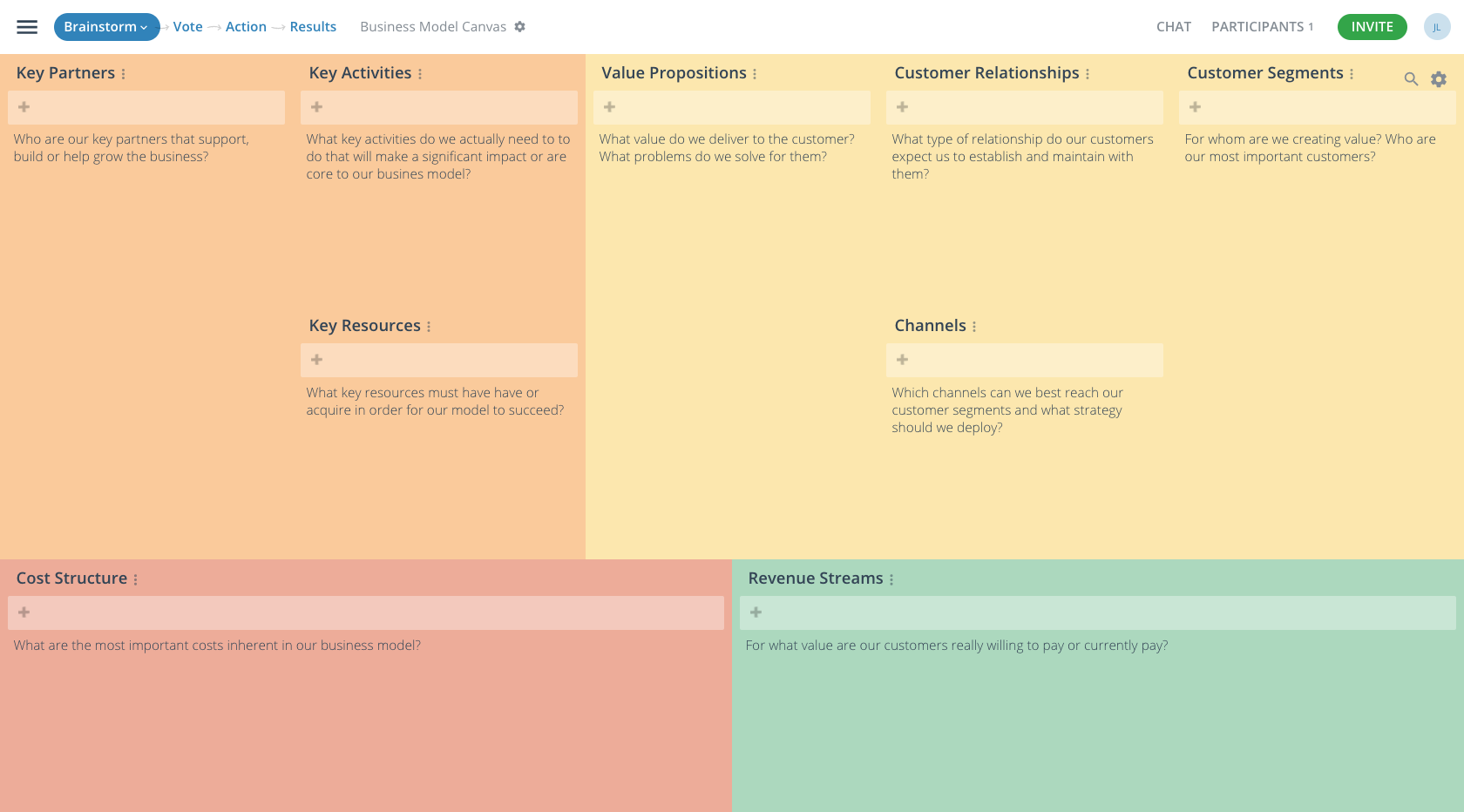
Task: Click the INVITE button
Action: tap(1372, 26)
